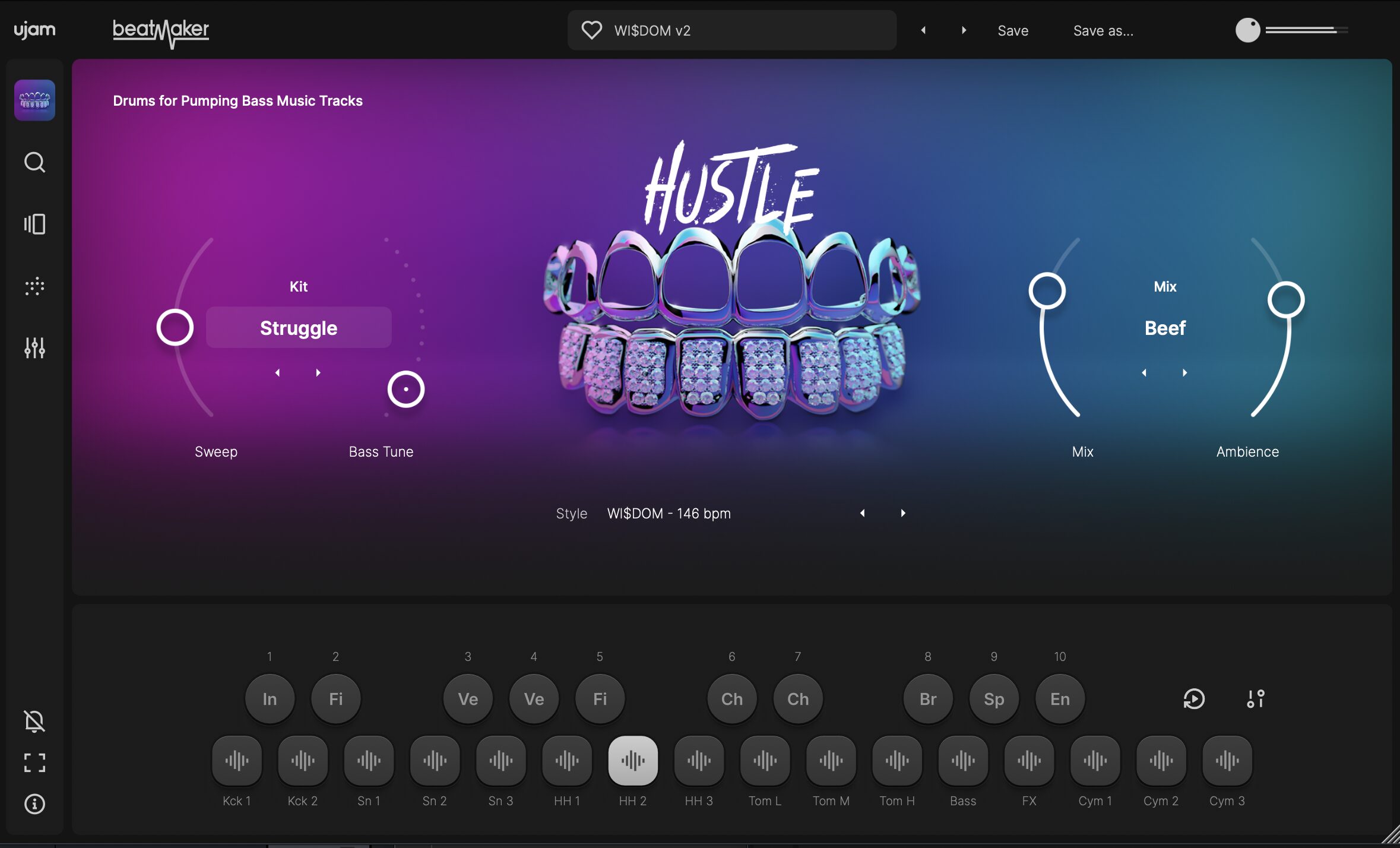The height and width of the screenshot is (848, 1400).
Task: Click the ujam logo
Action: (x=34, y=30)
